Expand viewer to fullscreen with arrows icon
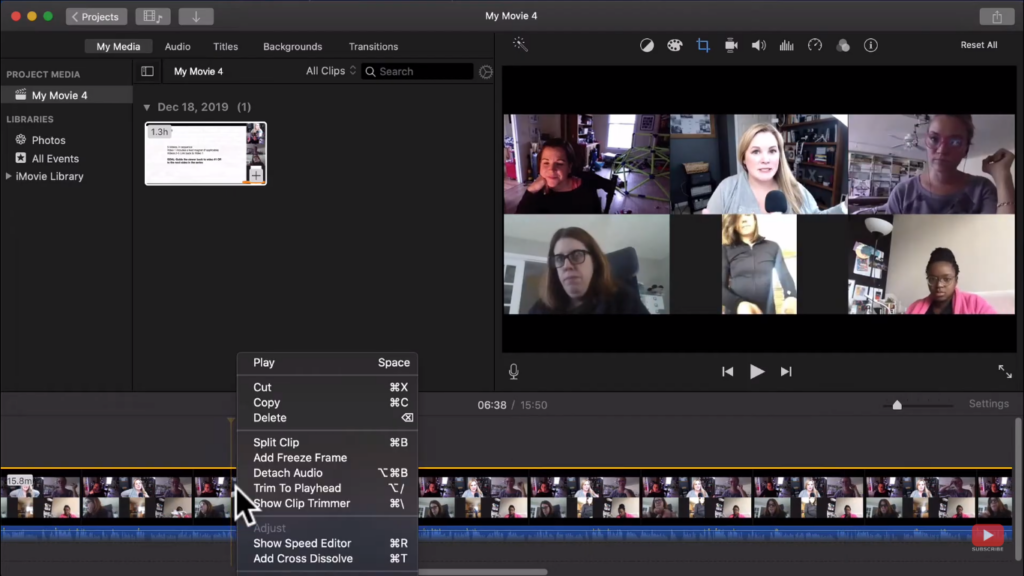 coord(1004,372)
